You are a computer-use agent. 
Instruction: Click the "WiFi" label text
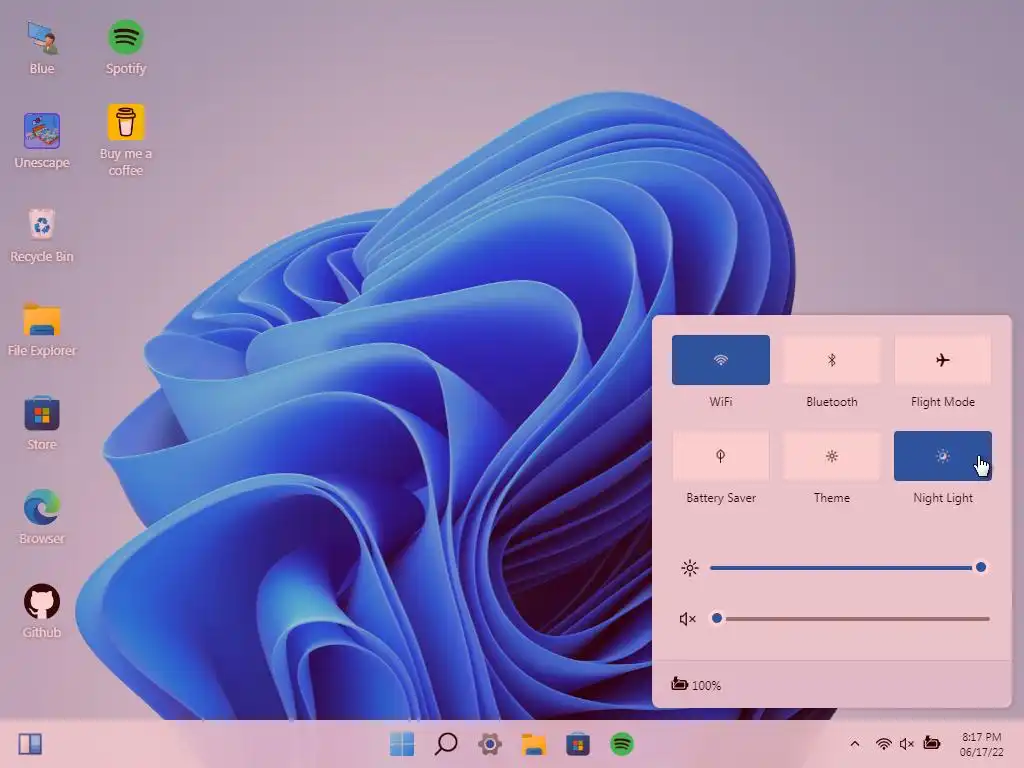[720, 402]
